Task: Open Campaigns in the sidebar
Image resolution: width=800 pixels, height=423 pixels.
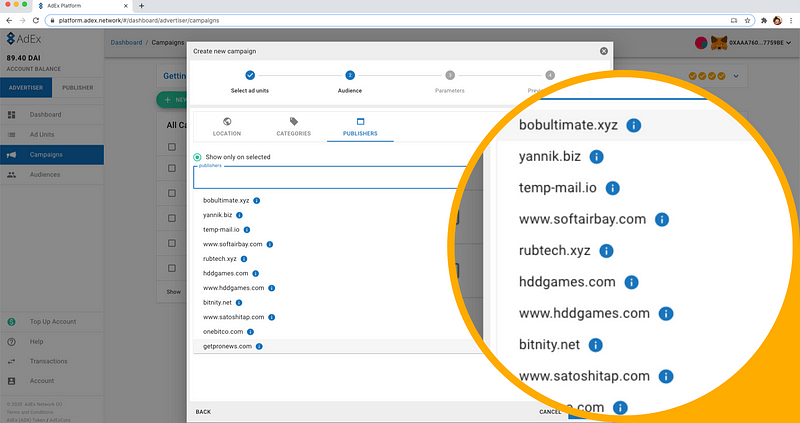Action: coord(52,155)
